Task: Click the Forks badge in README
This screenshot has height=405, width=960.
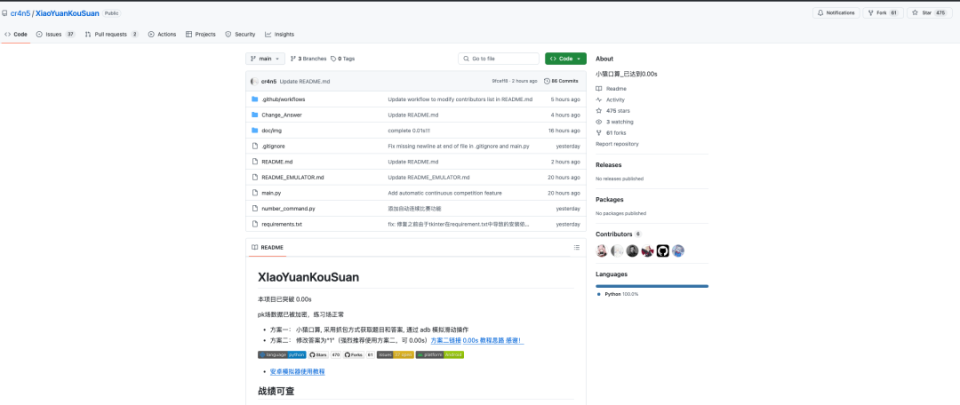Action: (359, 355)
